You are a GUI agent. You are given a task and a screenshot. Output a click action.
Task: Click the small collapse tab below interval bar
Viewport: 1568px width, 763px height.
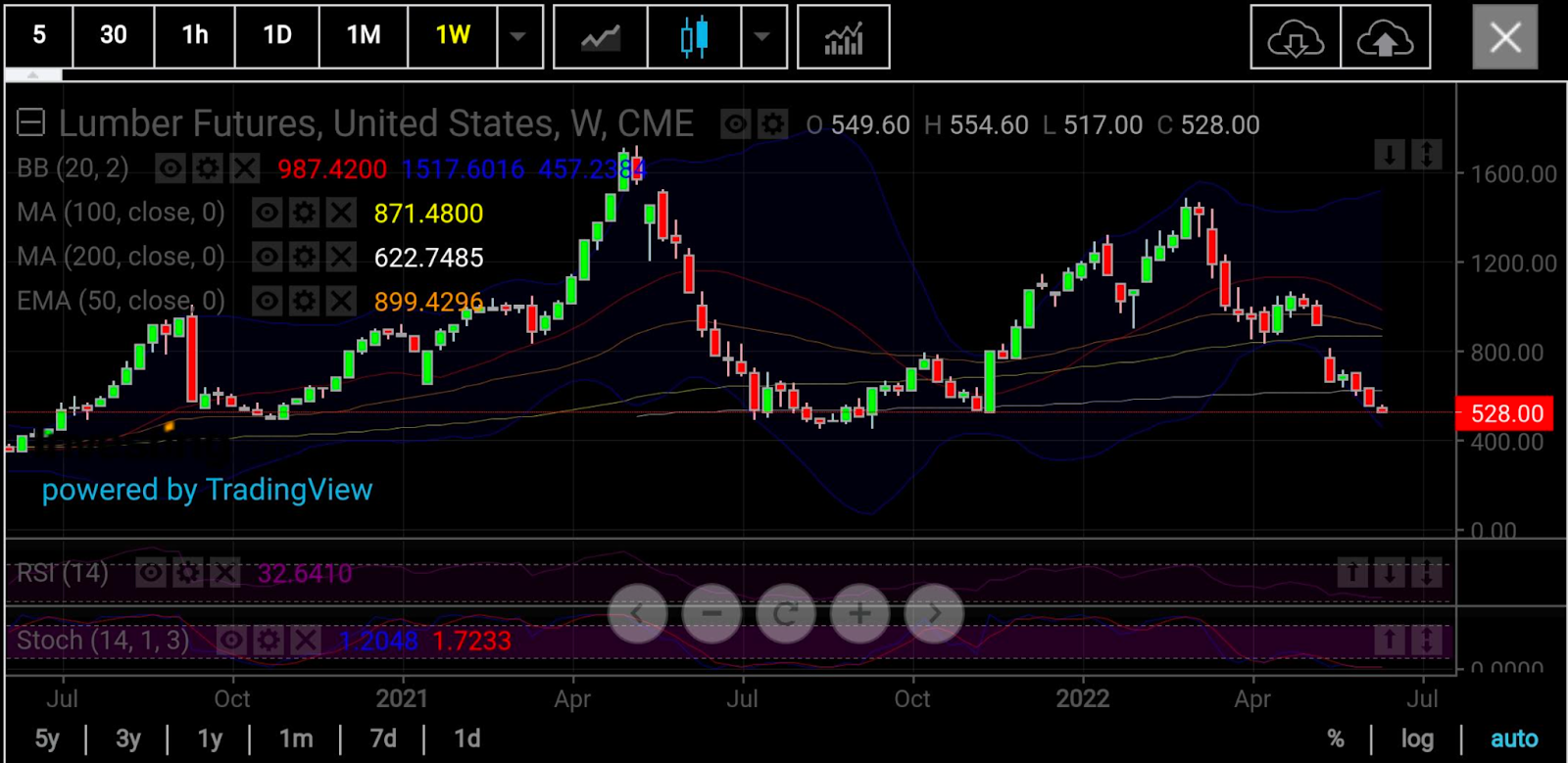click(x=33, y=74)
